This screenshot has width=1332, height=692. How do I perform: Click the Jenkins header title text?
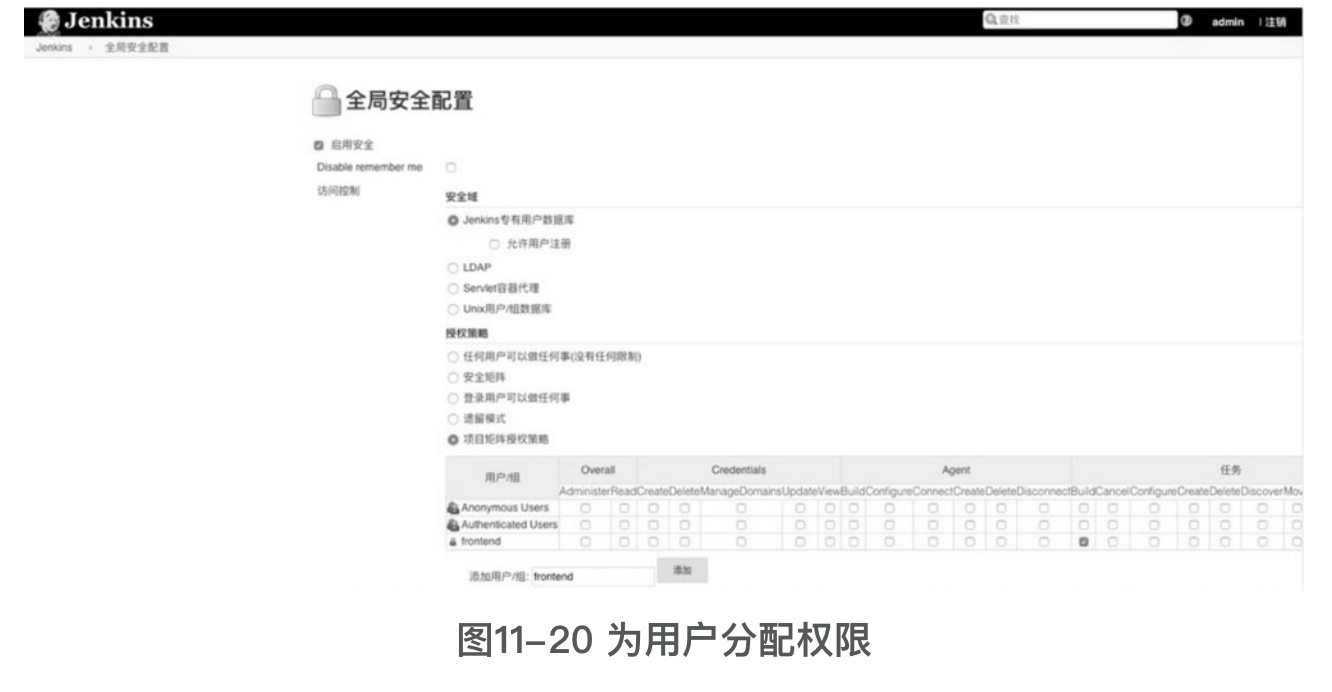click(x=108, y=21)
